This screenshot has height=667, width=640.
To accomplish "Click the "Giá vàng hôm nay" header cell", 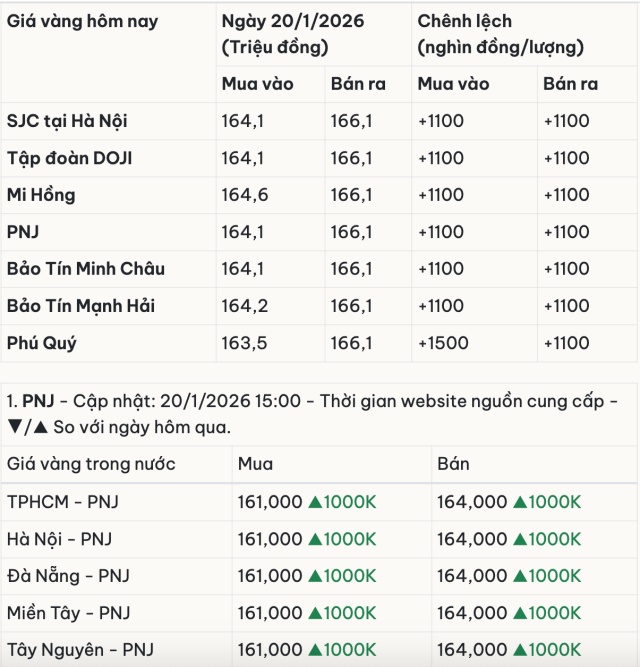I will tap(82, 21).
